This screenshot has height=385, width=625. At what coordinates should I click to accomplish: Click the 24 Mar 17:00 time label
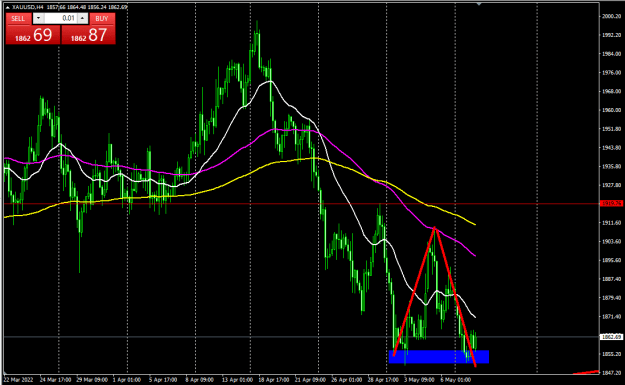[55, 380]
